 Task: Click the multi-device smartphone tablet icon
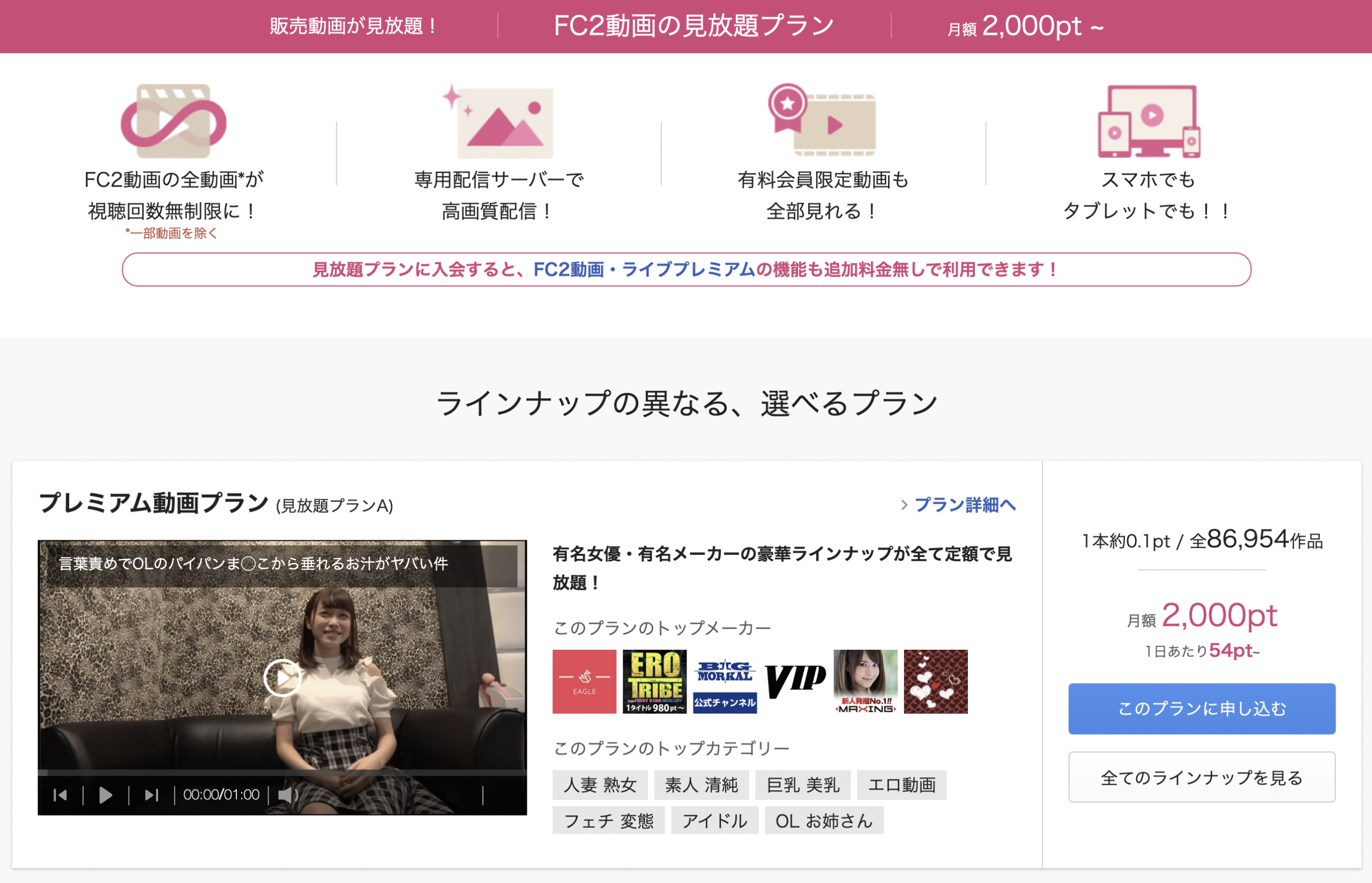pyautogui.click(x=1149, y=122)
